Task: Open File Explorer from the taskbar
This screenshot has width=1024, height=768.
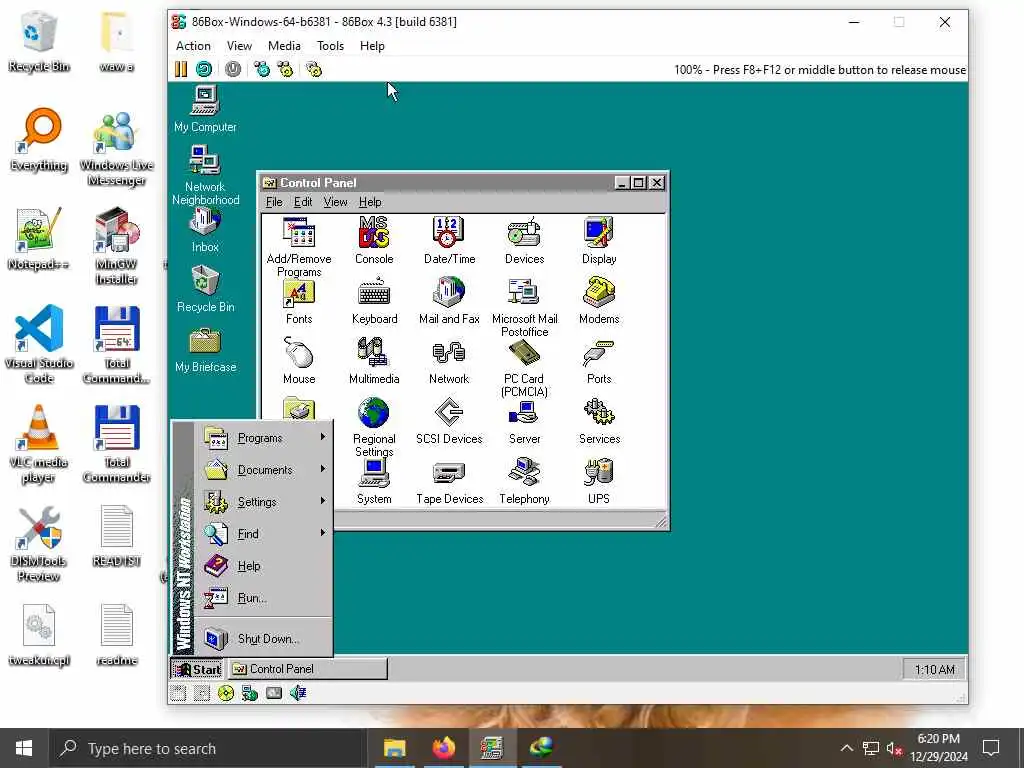Action: pos(394,748)
